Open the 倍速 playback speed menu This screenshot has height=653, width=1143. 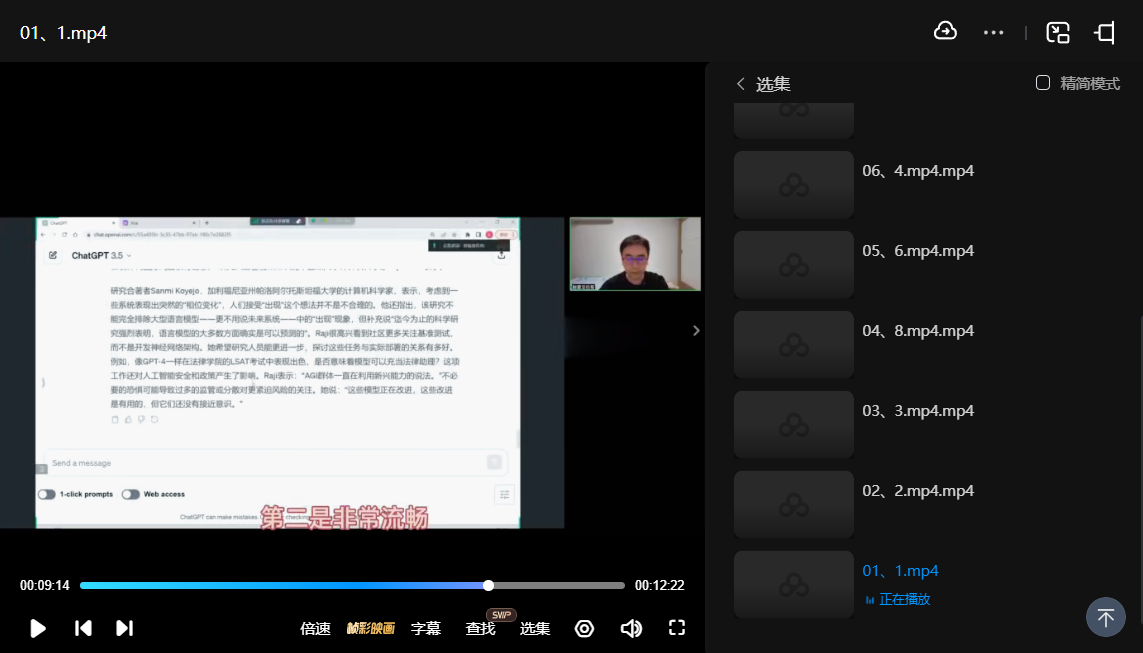[x=315, y=628]
